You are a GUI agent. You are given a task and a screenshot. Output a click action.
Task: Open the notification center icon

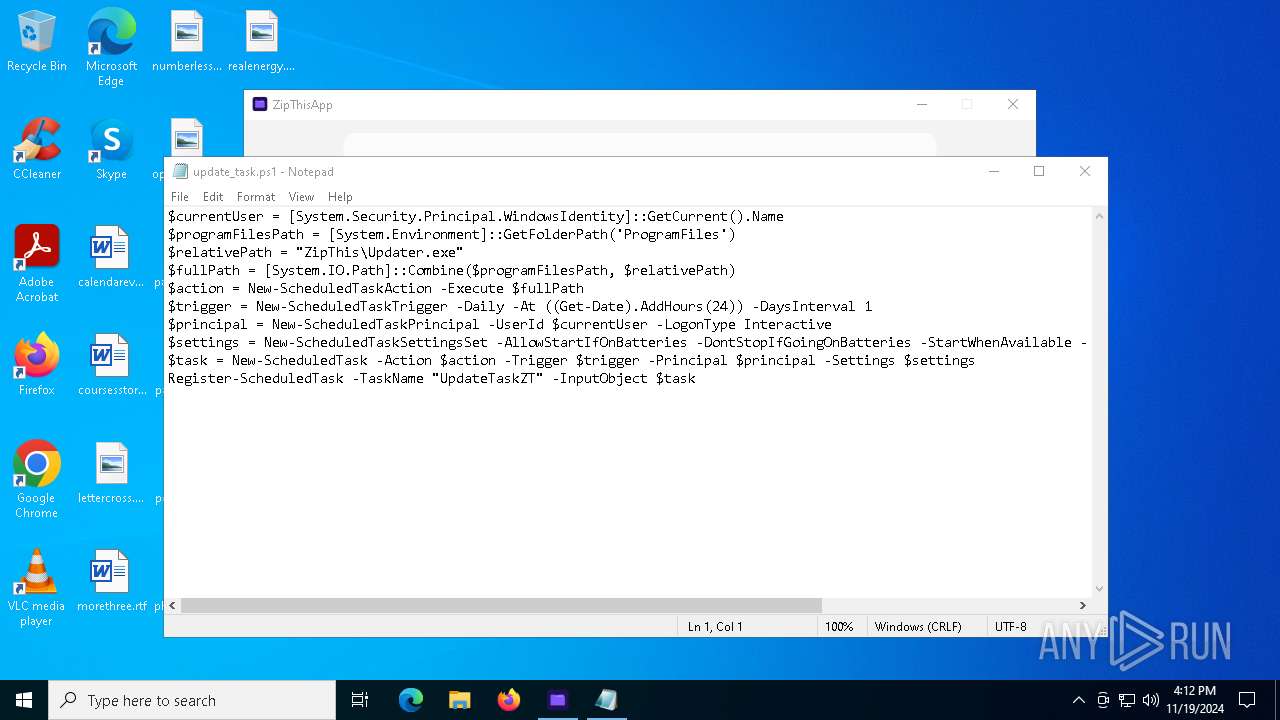point(1247,700)
